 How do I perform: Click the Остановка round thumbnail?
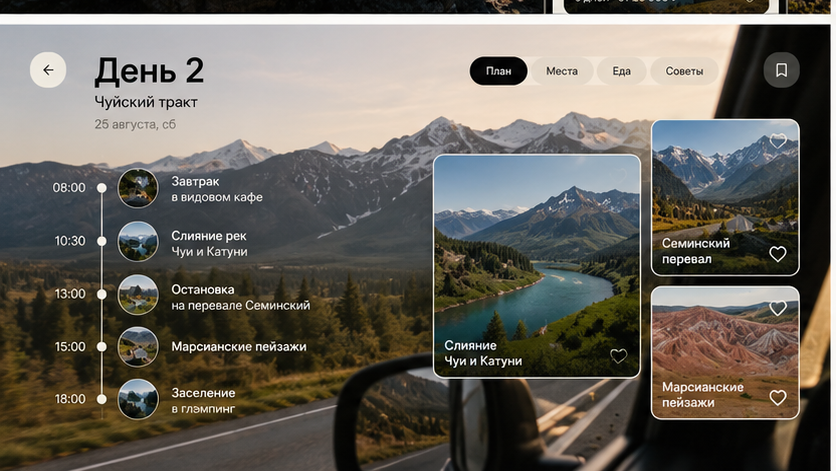(138, 294)
